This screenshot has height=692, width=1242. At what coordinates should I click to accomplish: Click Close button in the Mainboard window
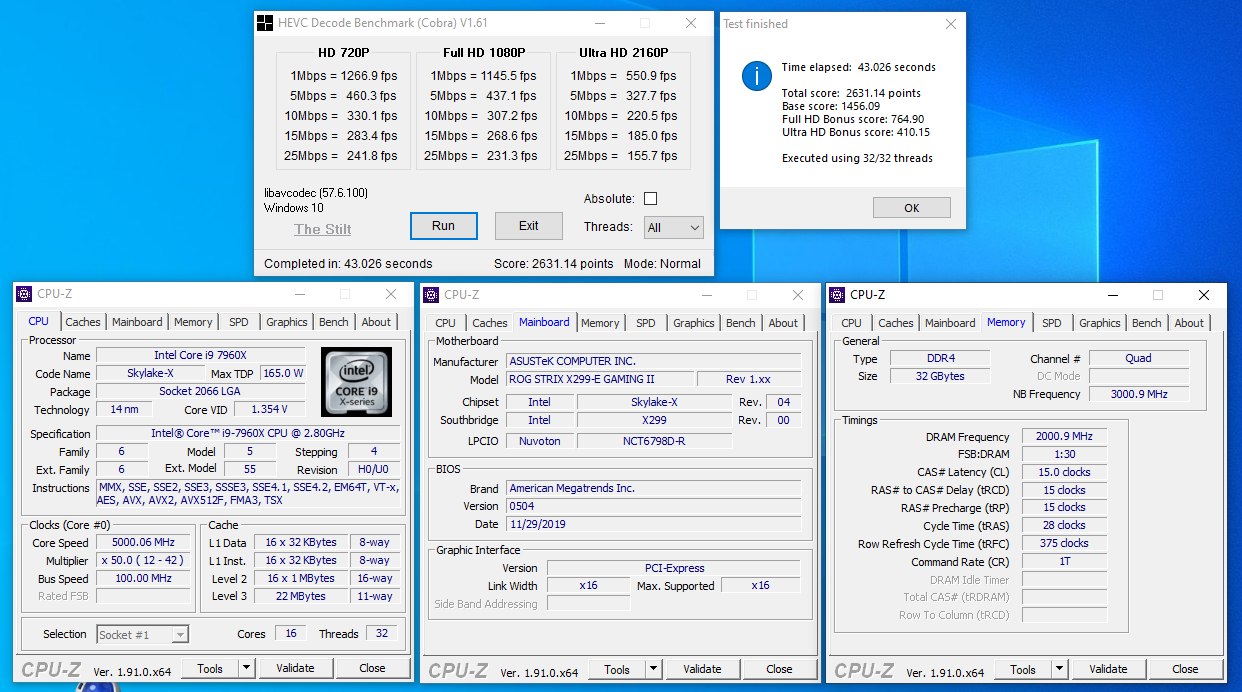[x=780, y=669]
